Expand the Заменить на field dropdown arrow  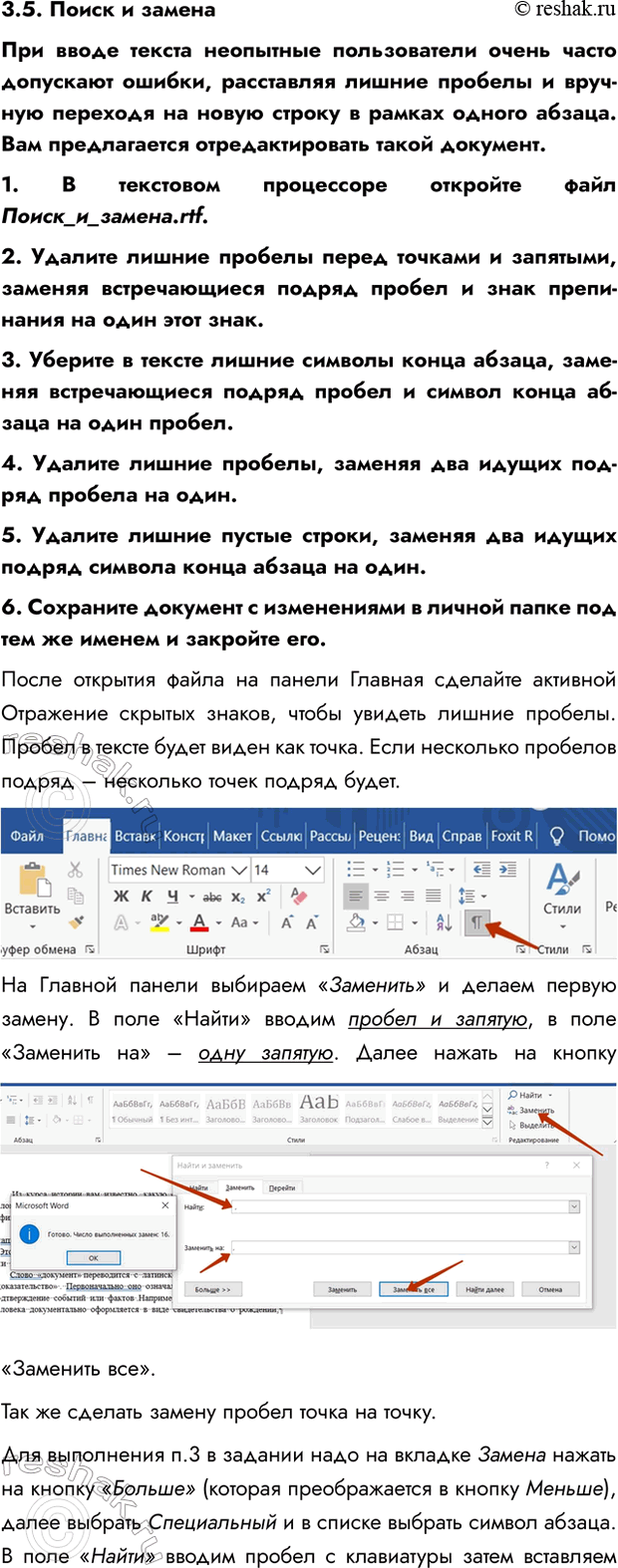(574, 1247)
